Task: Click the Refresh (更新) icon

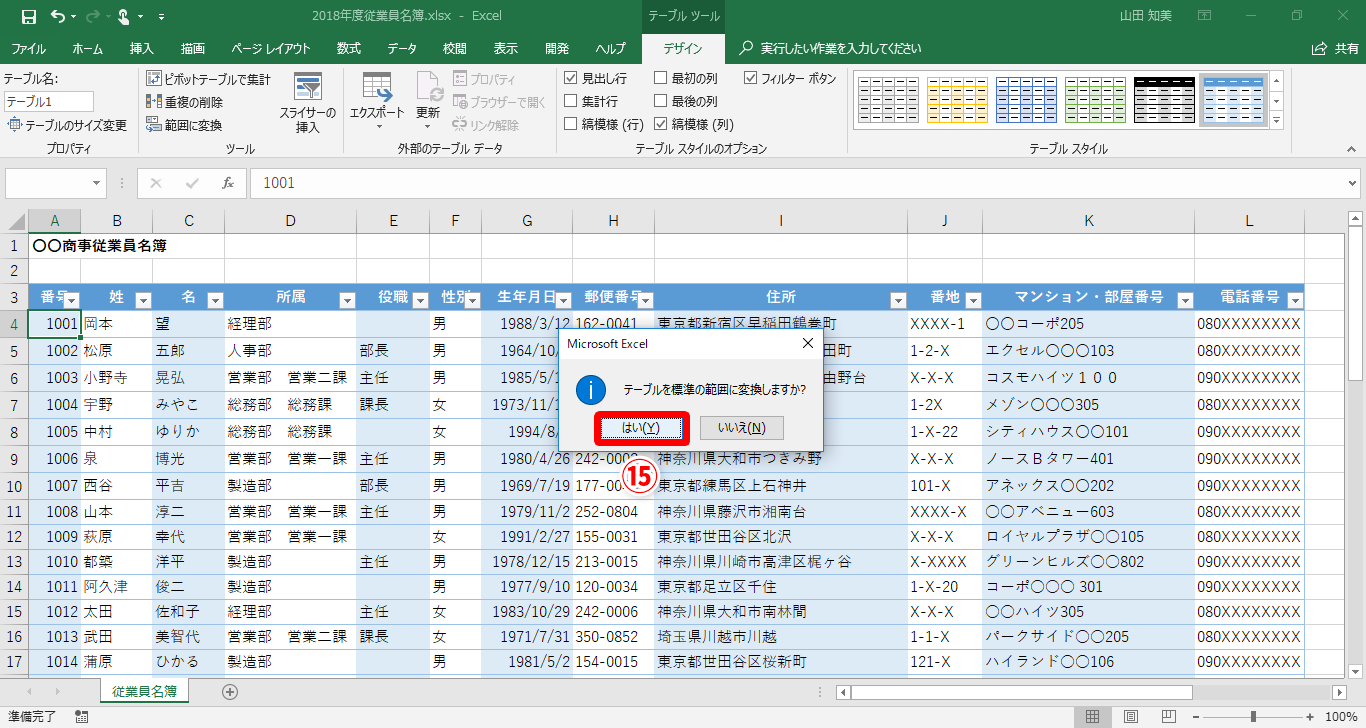Action: point(428,87)
